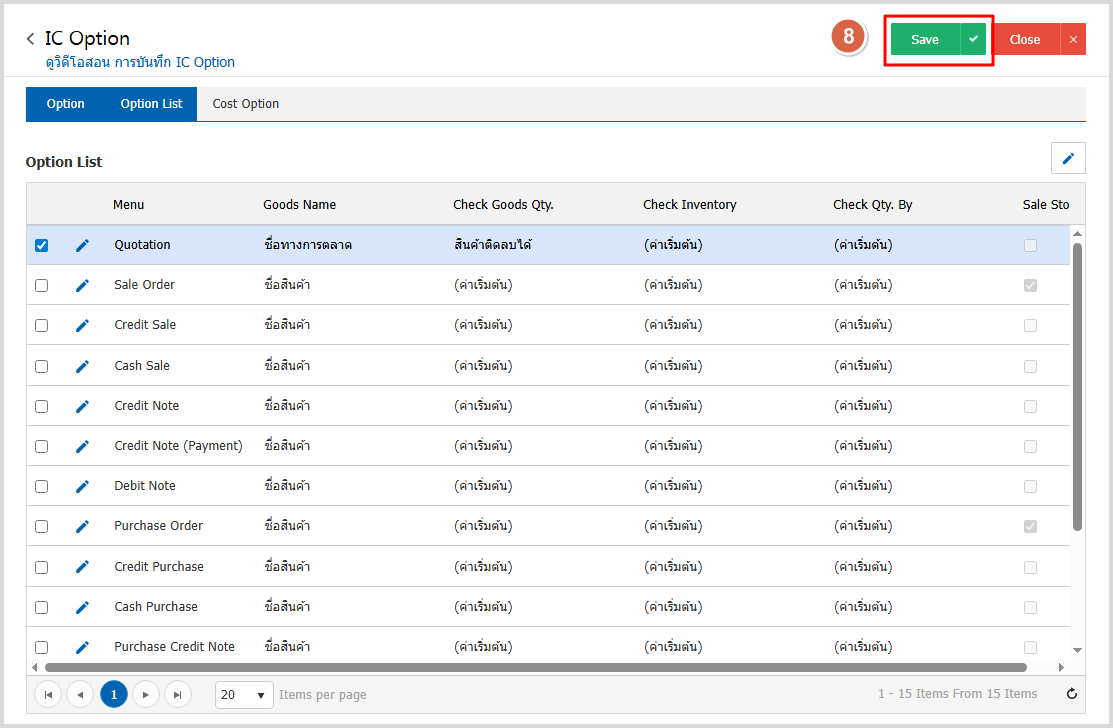Viewport: 1113px width, 728px height.
Task: Click the pencil icon for Debit Note
Action: (x=82, y=486)
